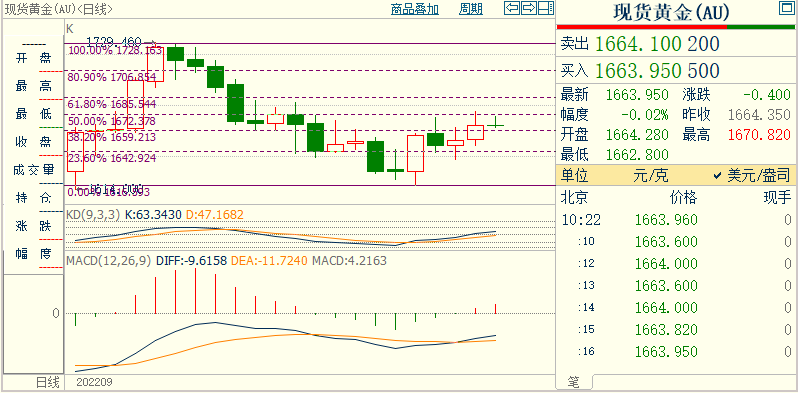
Task: Click the 笔 tab at bottom
Action: point(574,381)
